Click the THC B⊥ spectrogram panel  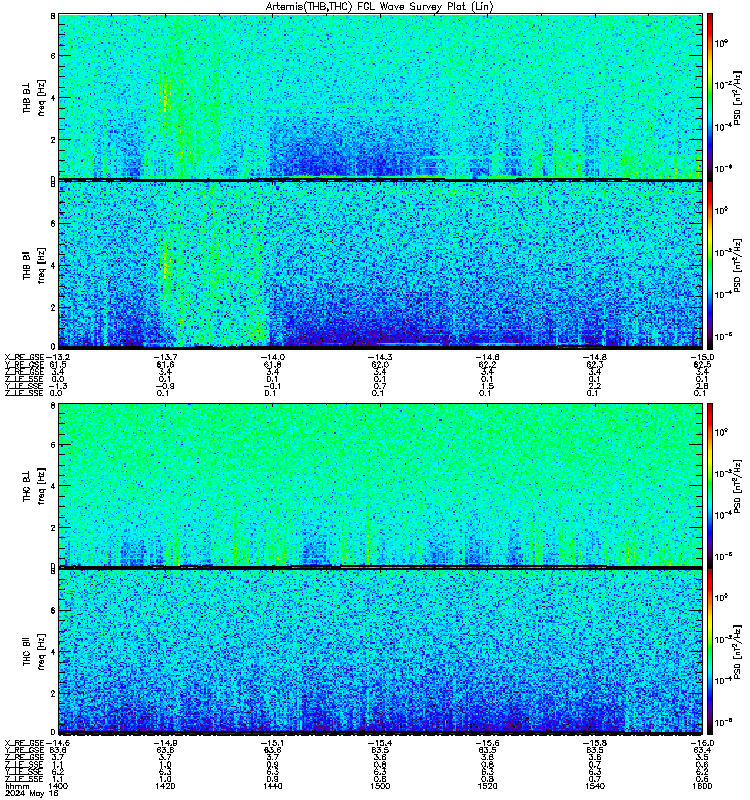(x=381, y=485)
